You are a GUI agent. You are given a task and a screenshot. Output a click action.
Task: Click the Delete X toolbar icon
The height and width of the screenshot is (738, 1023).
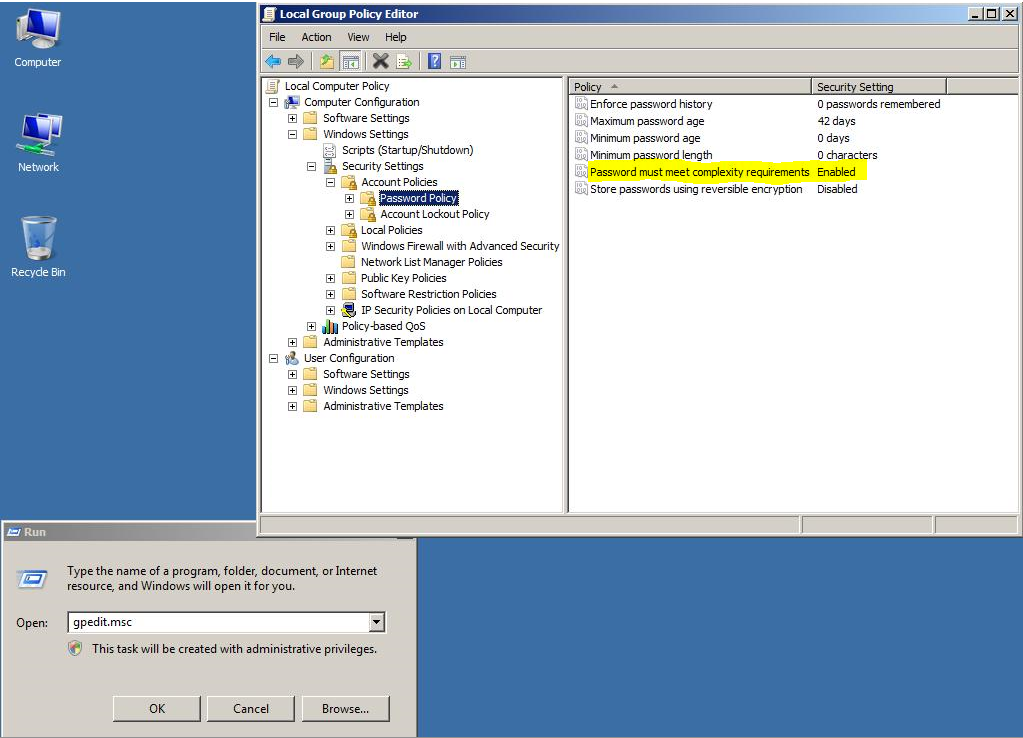coord(380,62)
